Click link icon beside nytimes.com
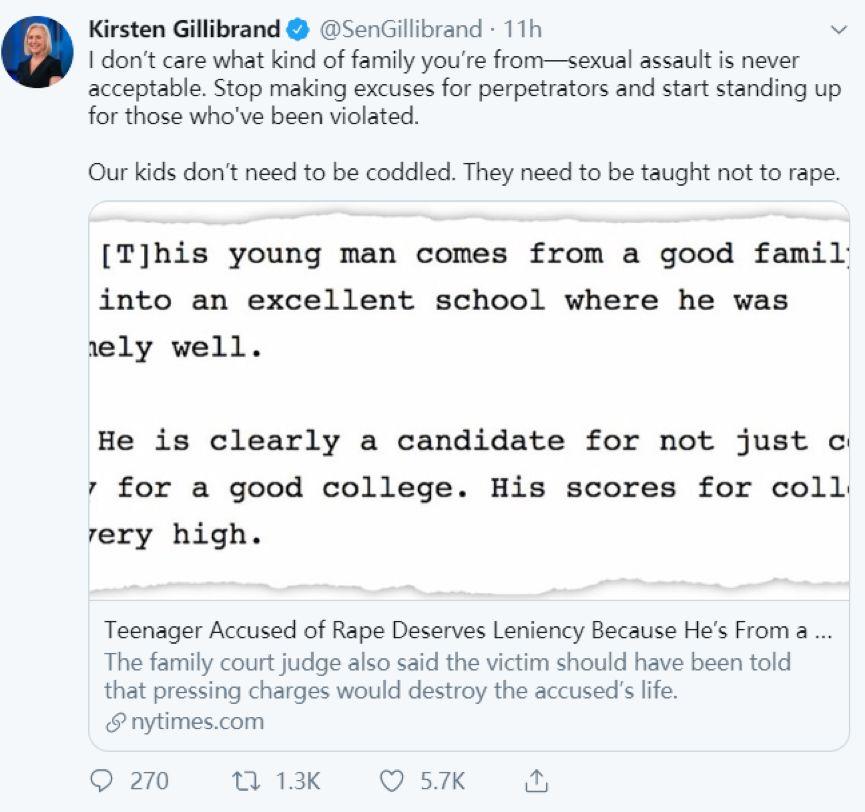This screenshot has width=865, height=812. tap(113, 721)
